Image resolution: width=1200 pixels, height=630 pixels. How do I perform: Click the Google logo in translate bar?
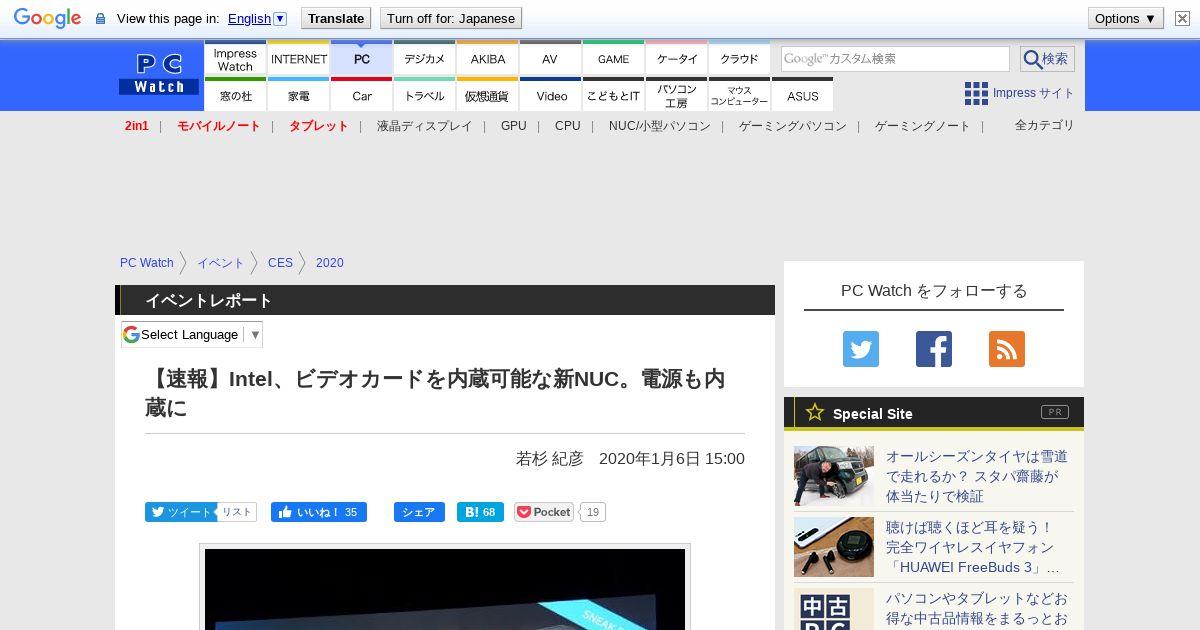(47, 18)
